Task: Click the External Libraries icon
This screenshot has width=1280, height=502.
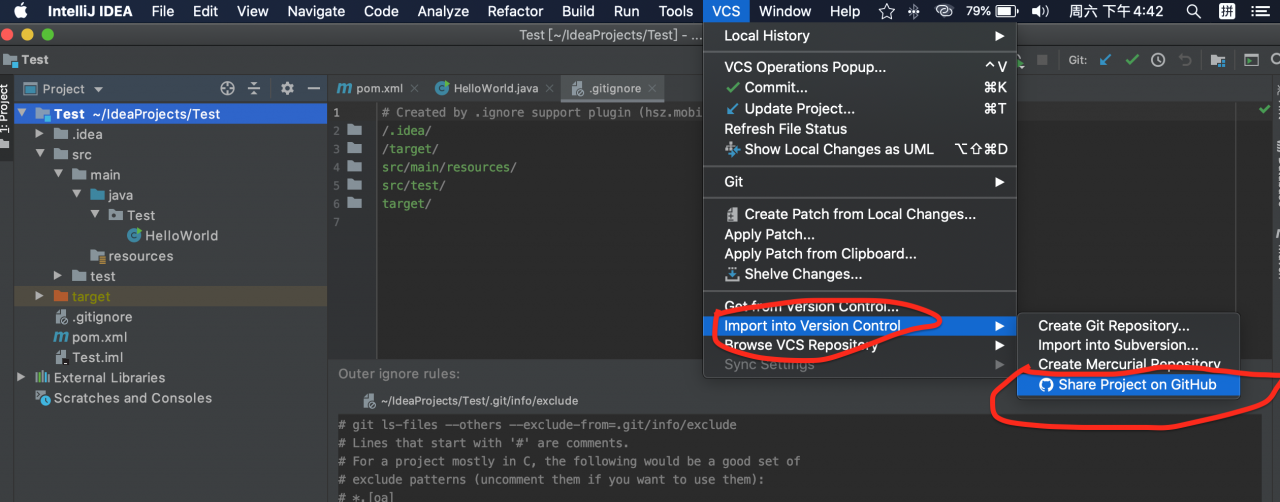Action: pos(42,377)
